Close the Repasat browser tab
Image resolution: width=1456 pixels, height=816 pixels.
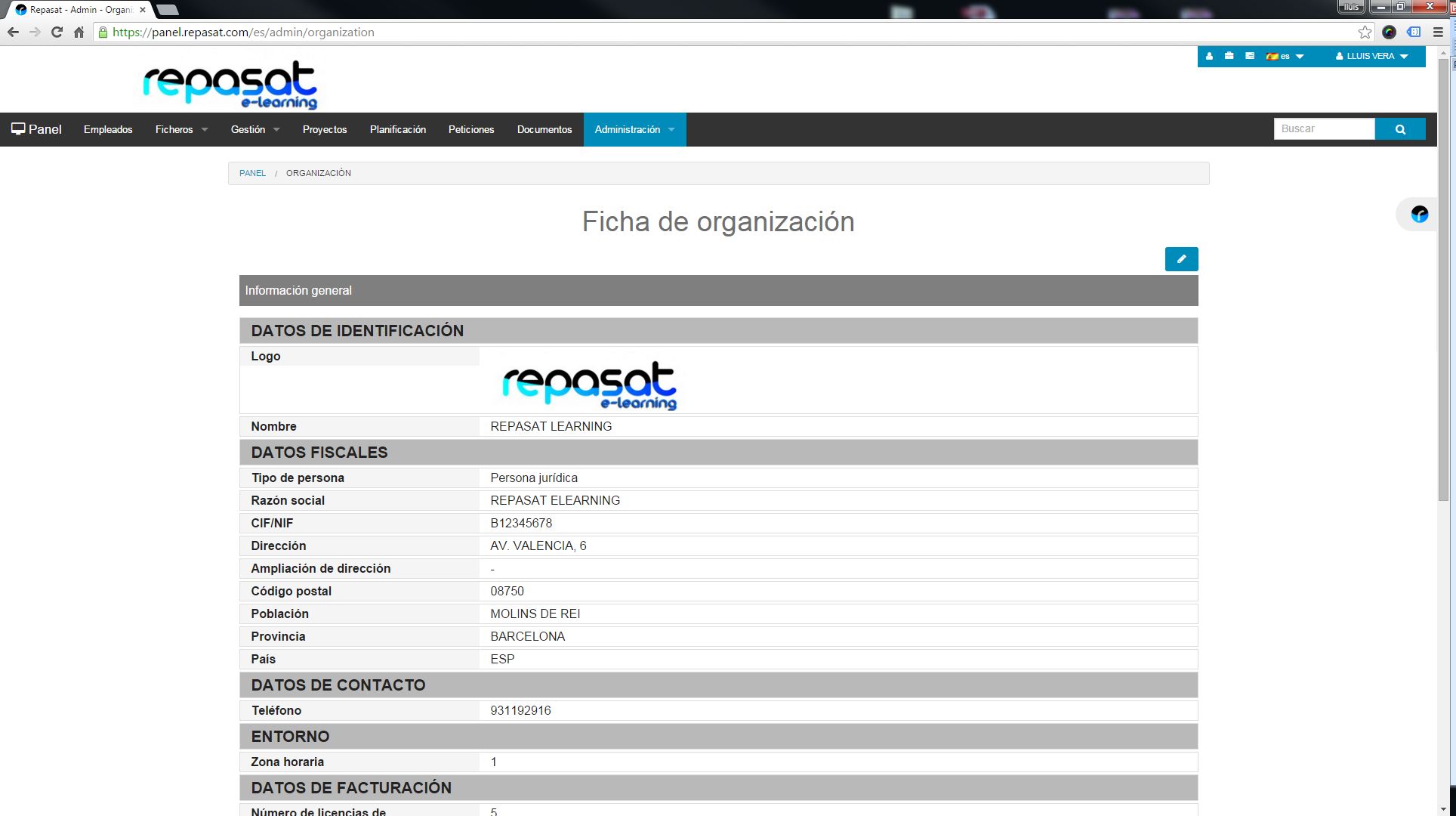143,10
